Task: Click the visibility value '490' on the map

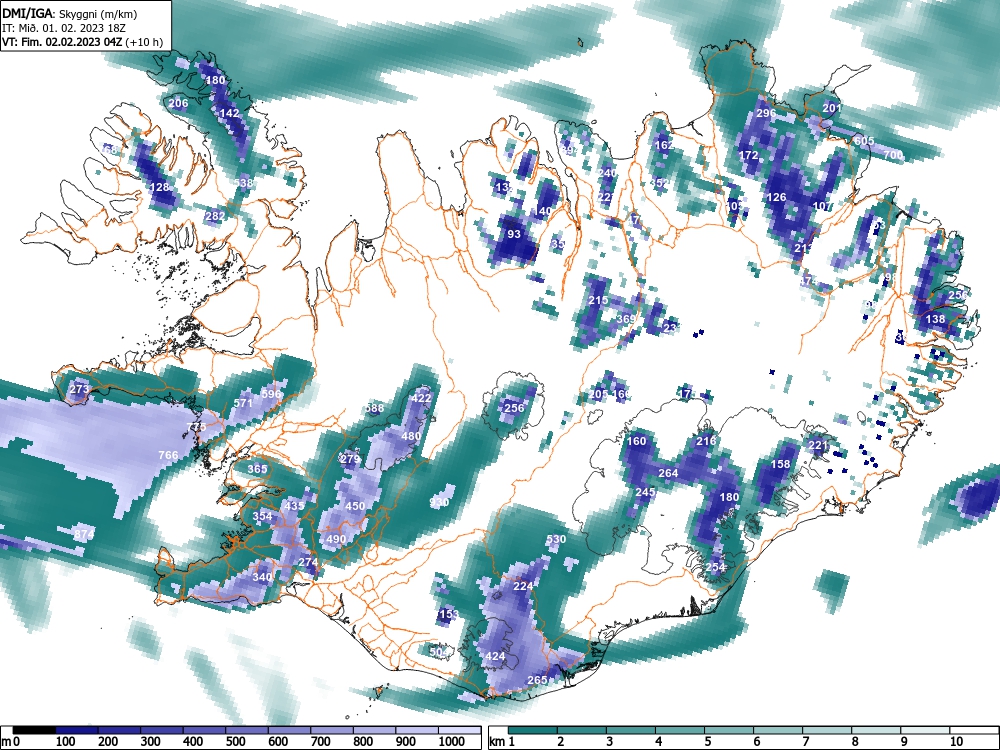Action: (336, 539)
